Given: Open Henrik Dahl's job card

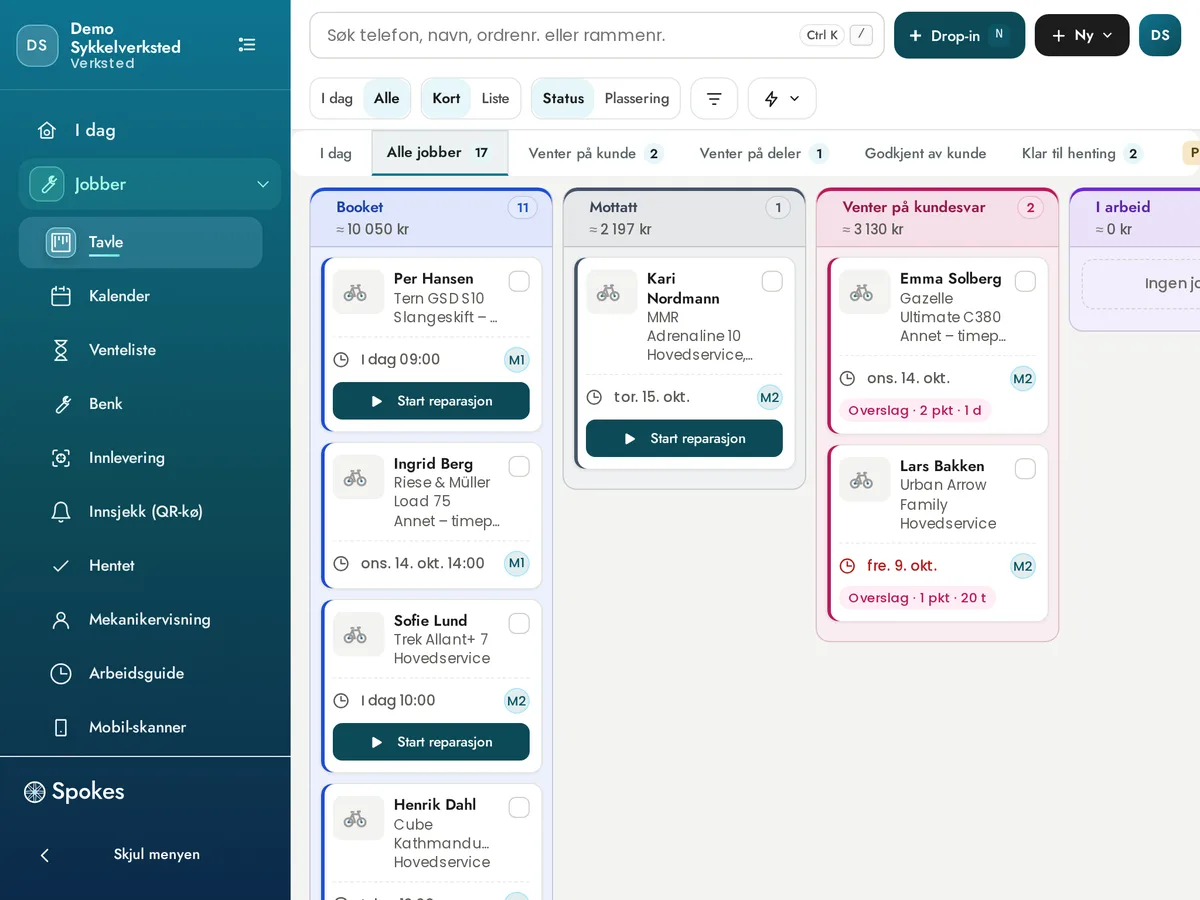Looking at the screenshot, I should coord(431,842).
